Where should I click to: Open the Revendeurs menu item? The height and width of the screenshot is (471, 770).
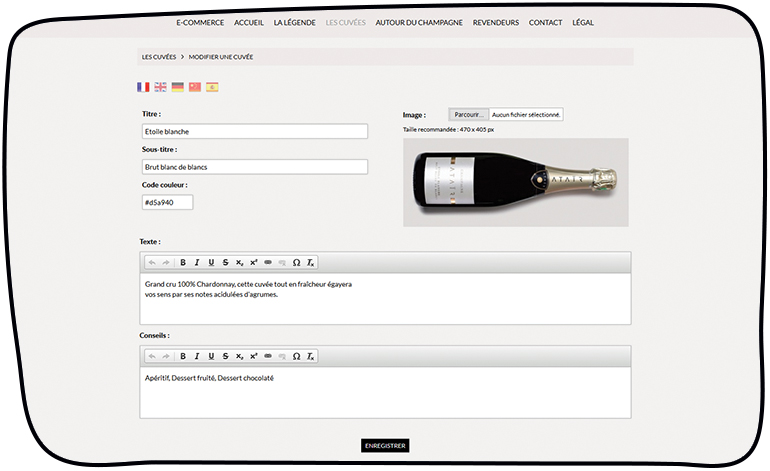pos(496,22)
